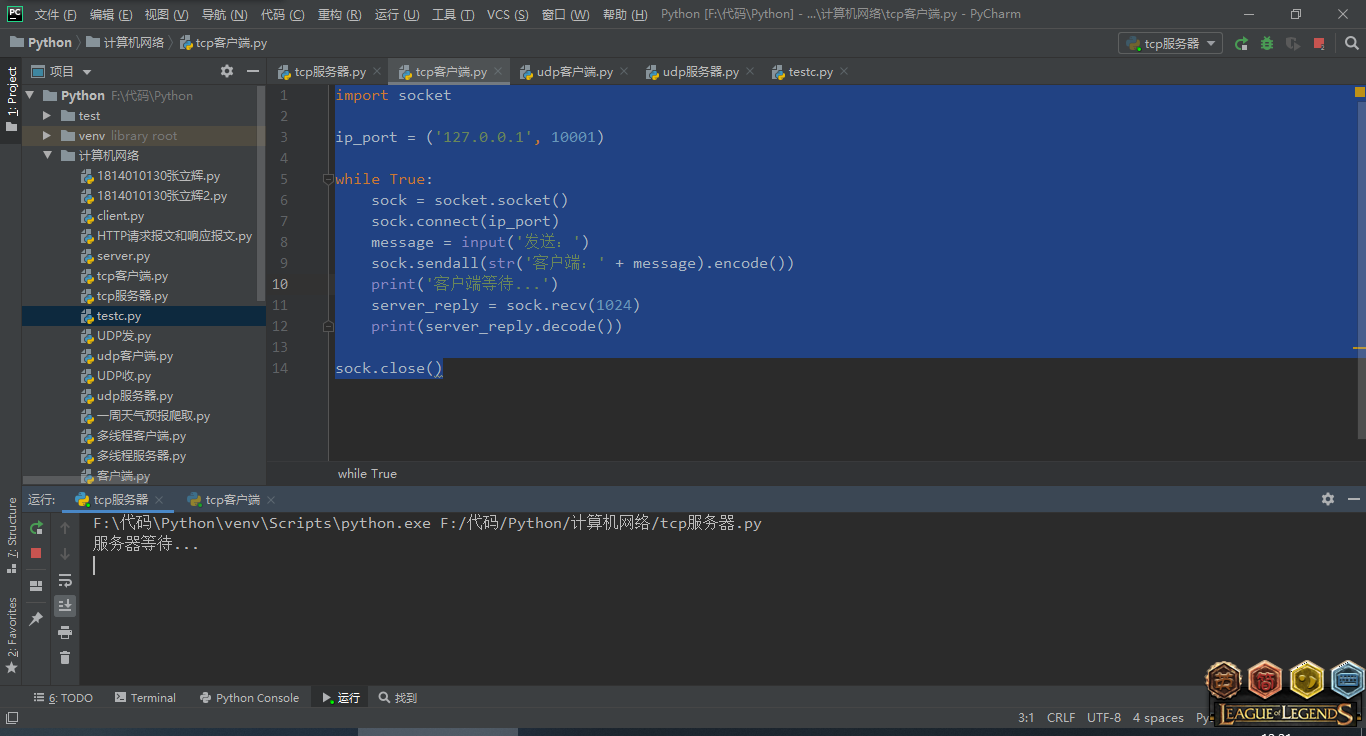Clear the Run console with trash icon
Image resolution: width=1366 pixels, height=736 pixels.
click(65, 657)
